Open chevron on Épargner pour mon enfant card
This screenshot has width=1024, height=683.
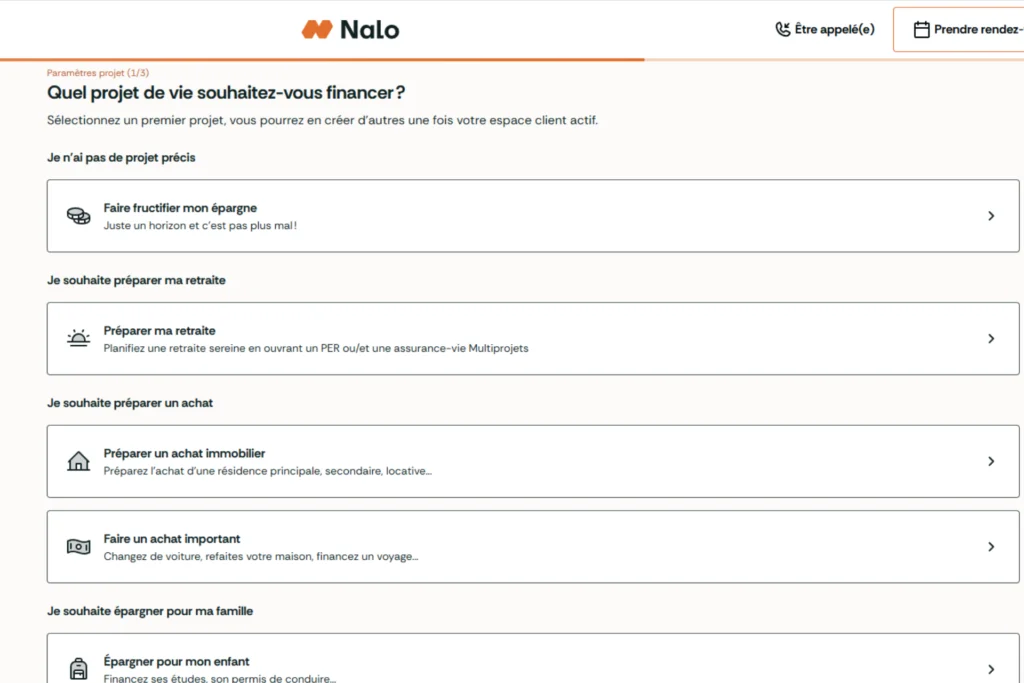991,669
